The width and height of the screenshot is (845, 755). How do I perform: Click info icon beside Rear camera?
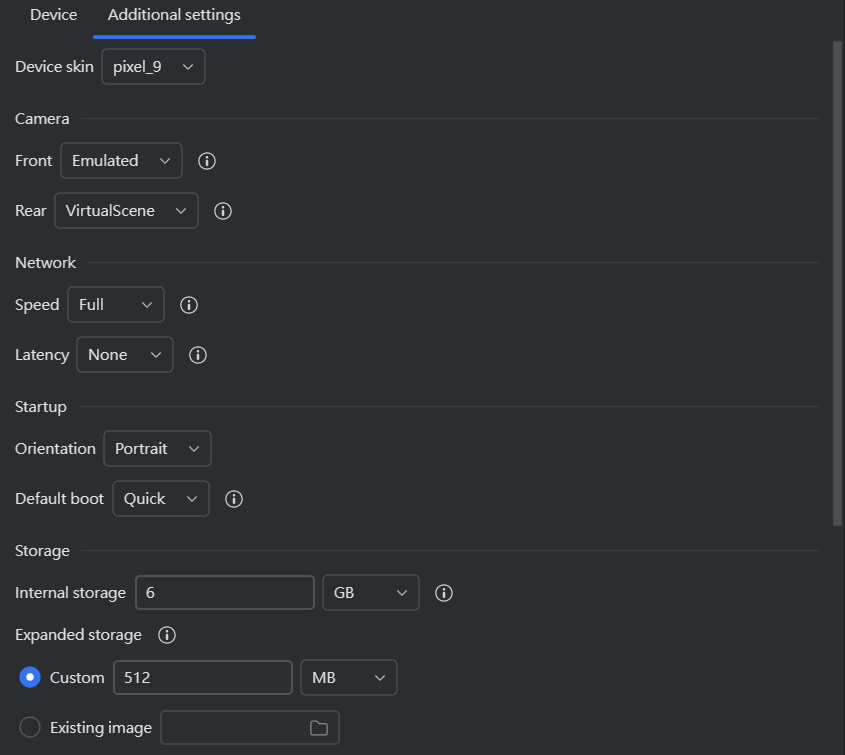pos(223,211)
